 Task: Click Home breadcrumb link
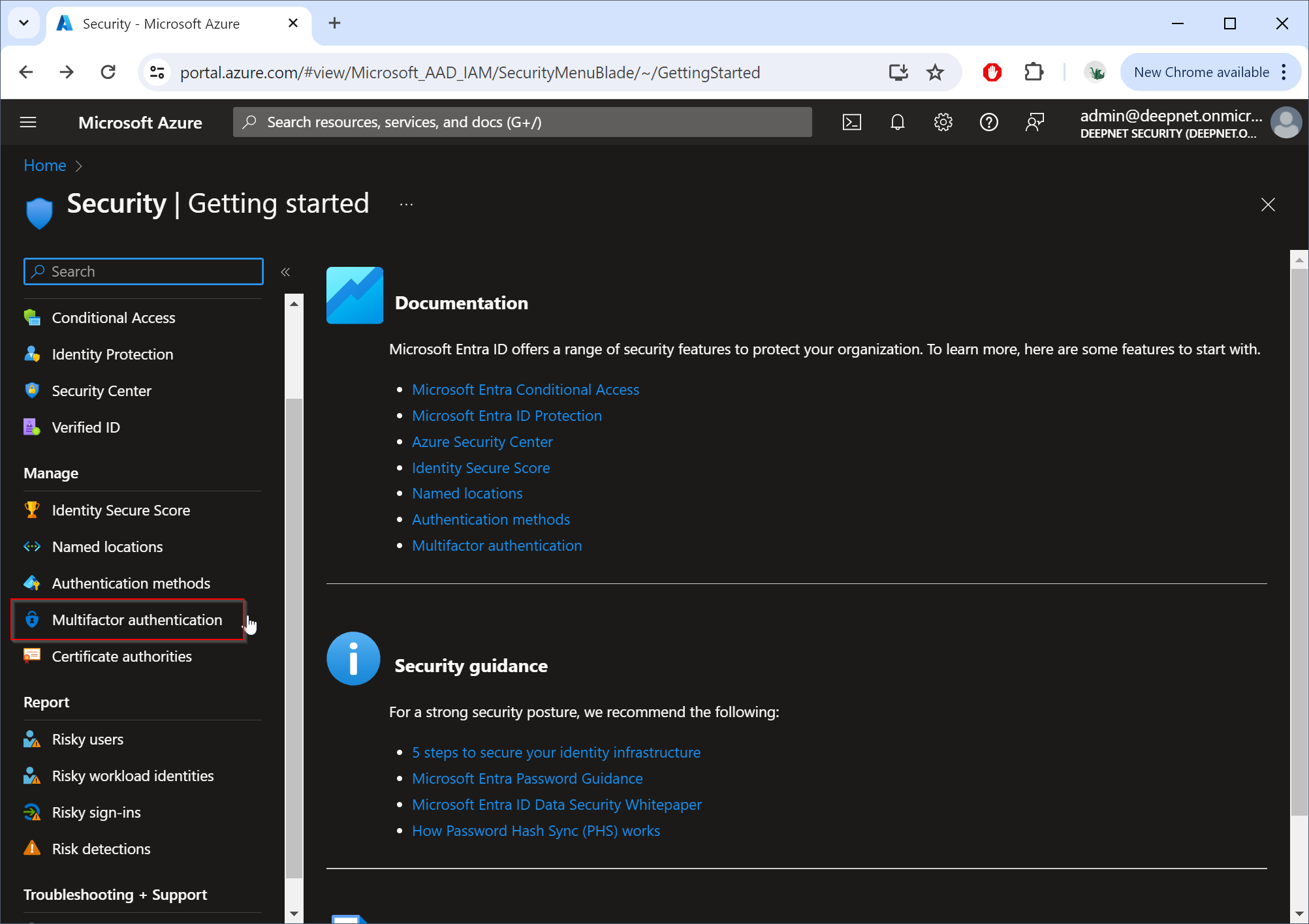tap(44, 166)
